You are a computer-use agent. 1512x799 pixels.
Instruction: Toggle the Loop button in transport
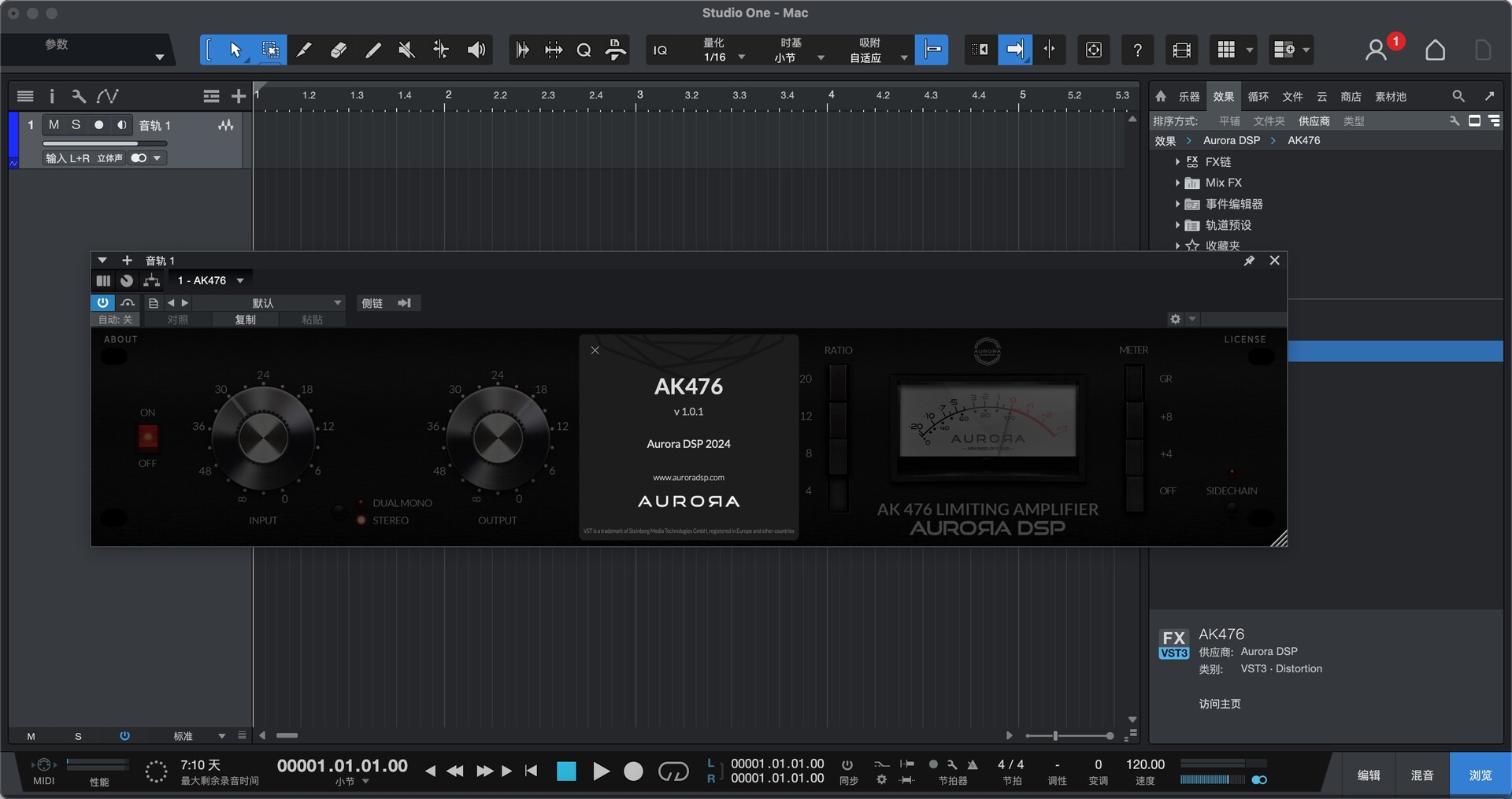673,771
